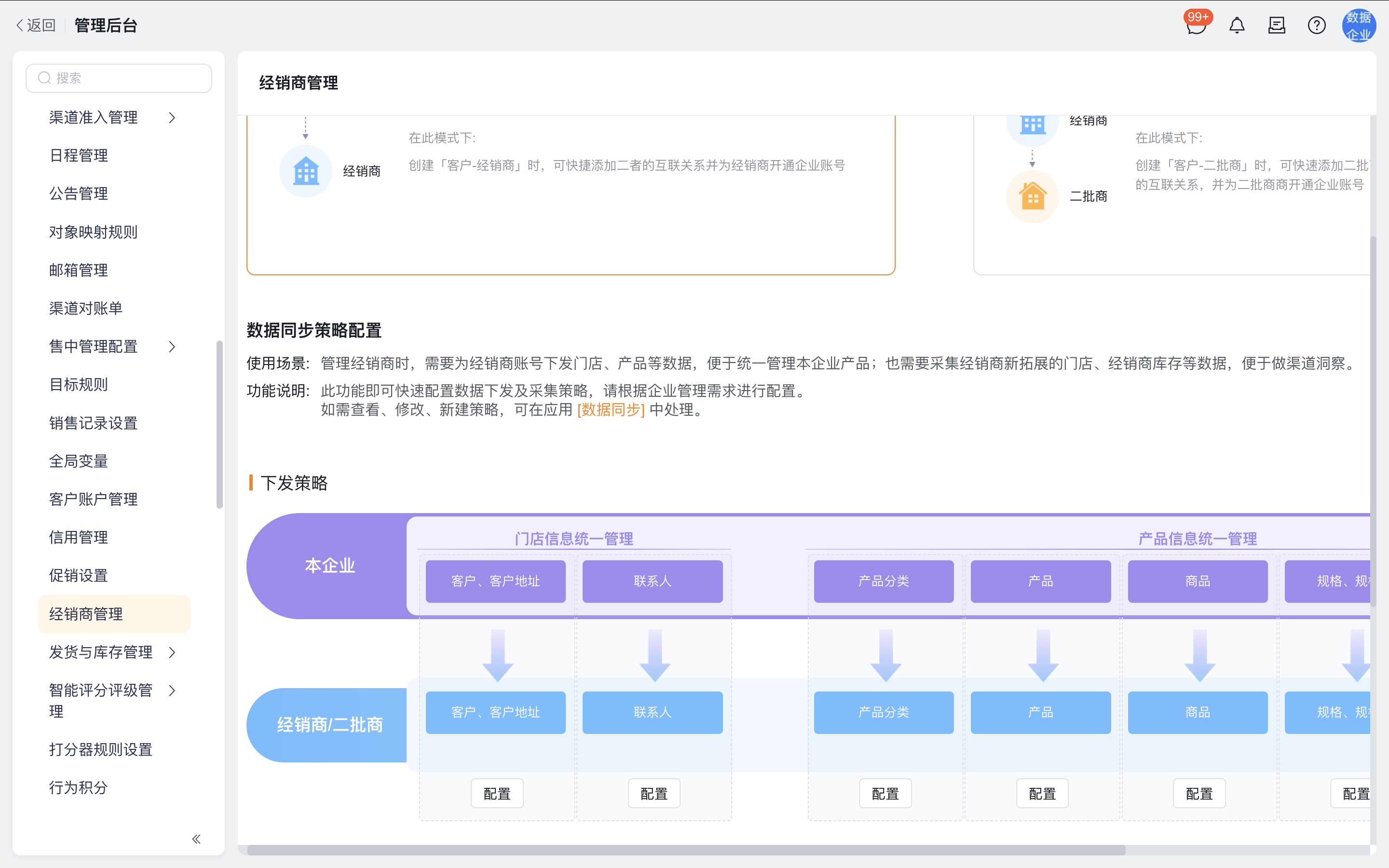Click 配置 under 客户、客户地址 column
Viewport: 1389px width, 868px height.
[497, 793]
